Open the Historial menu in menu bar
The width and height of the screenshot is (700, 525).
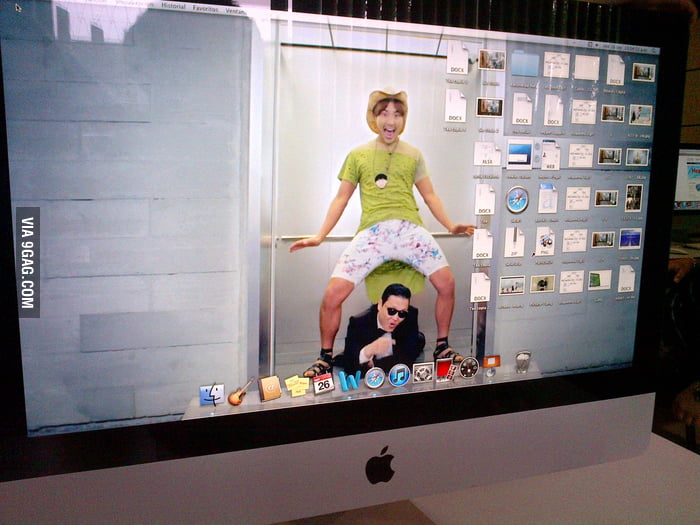tap(174, 6)
